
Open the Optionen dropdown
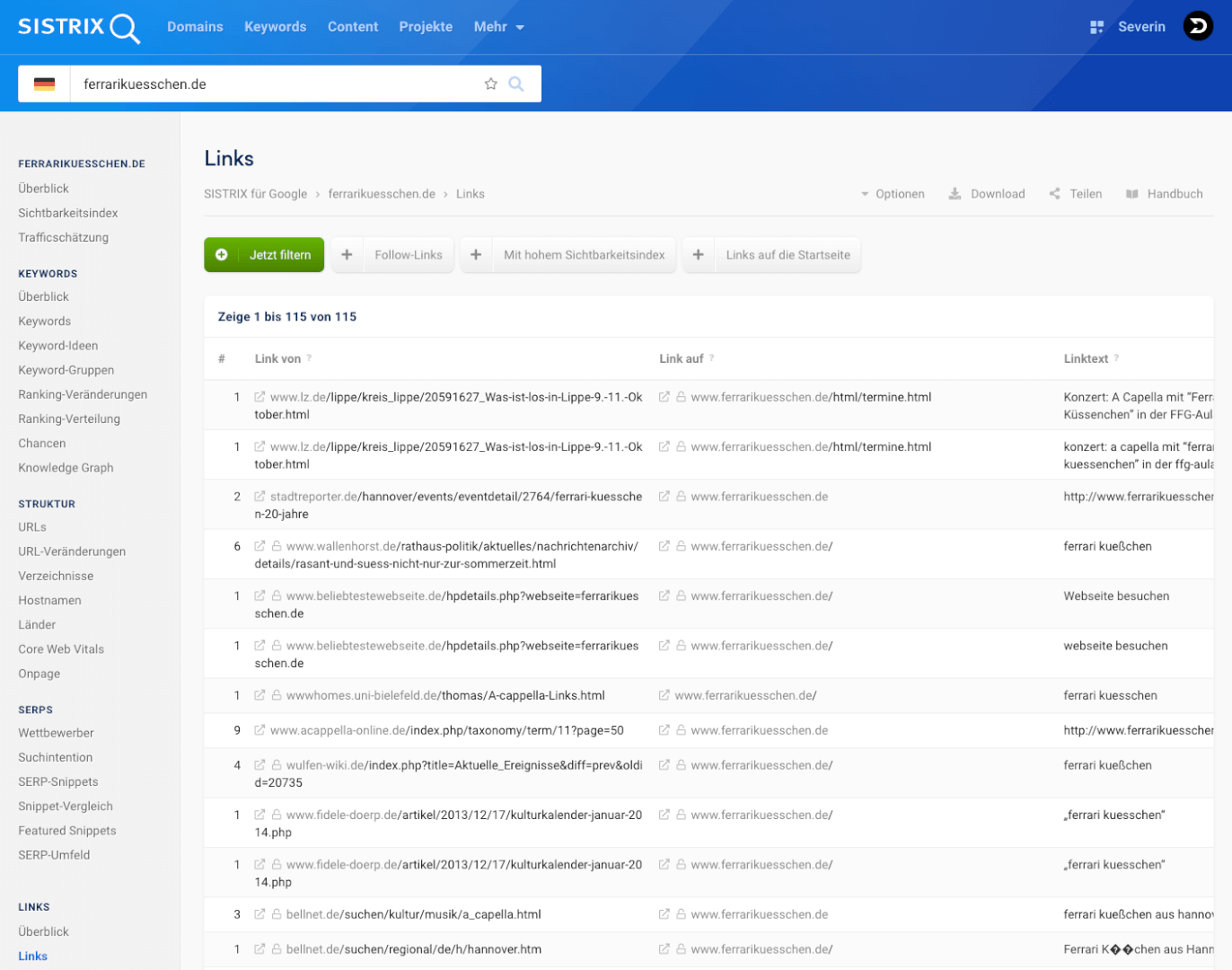[893, 194]
